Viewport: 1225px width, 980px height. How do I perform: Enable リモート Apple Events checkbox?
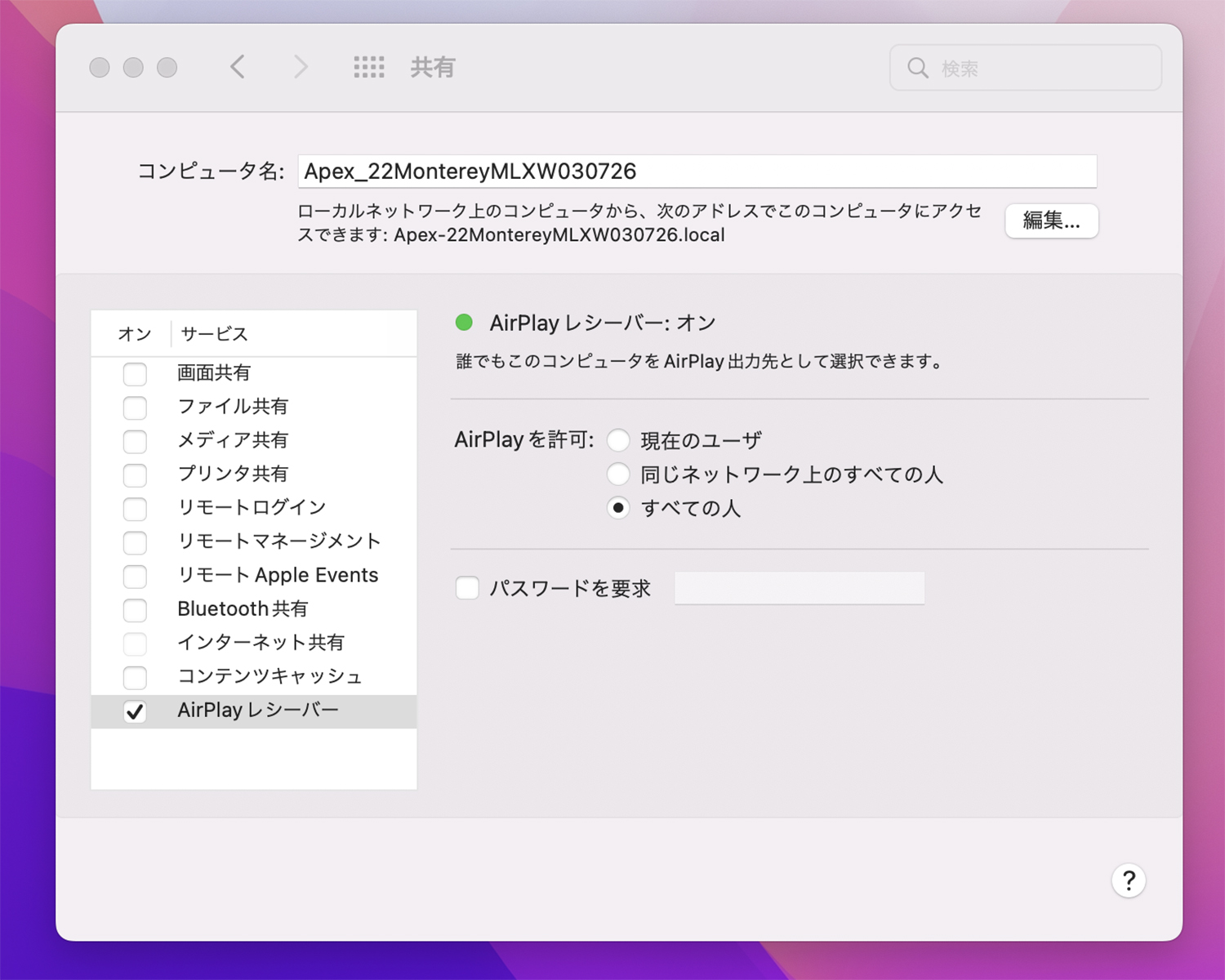coord(135,576)
